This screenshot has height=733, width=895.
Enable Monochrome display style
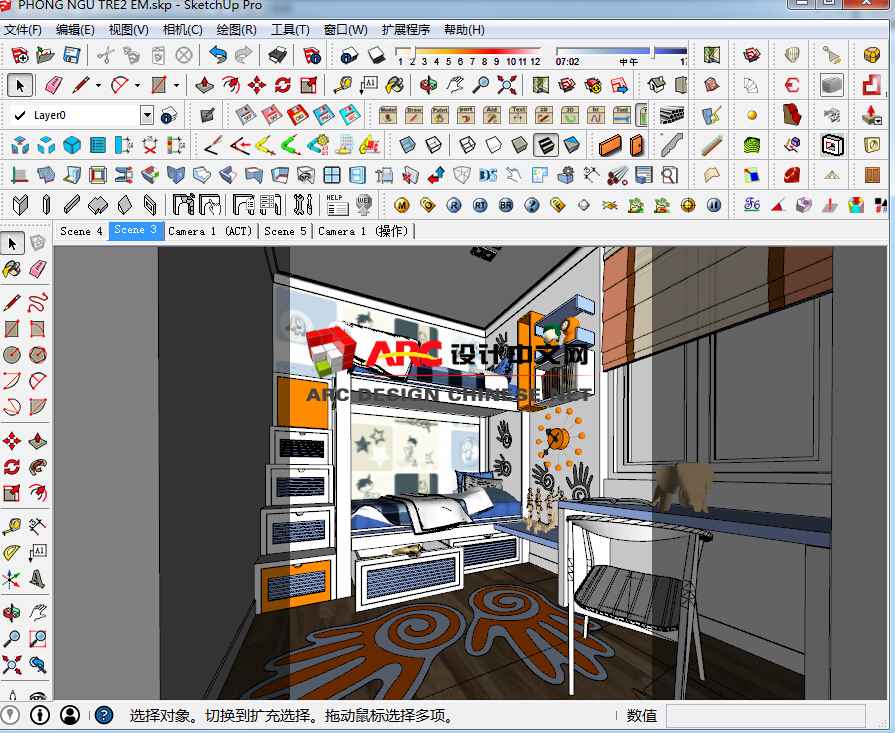coord(571,145)
